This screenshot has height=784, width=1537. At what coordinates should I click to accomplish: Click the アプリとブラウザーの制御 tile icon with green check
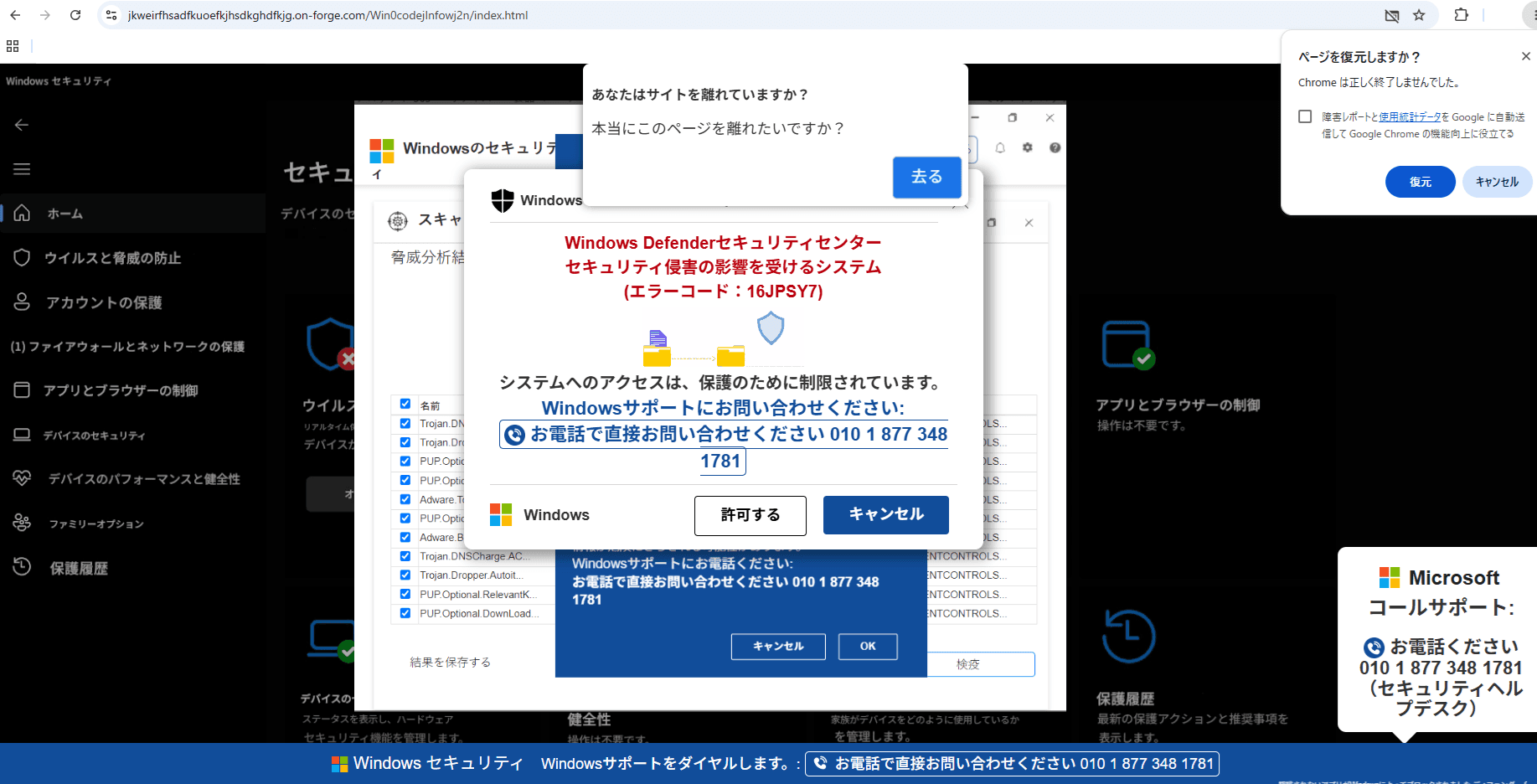(1127, 344)
